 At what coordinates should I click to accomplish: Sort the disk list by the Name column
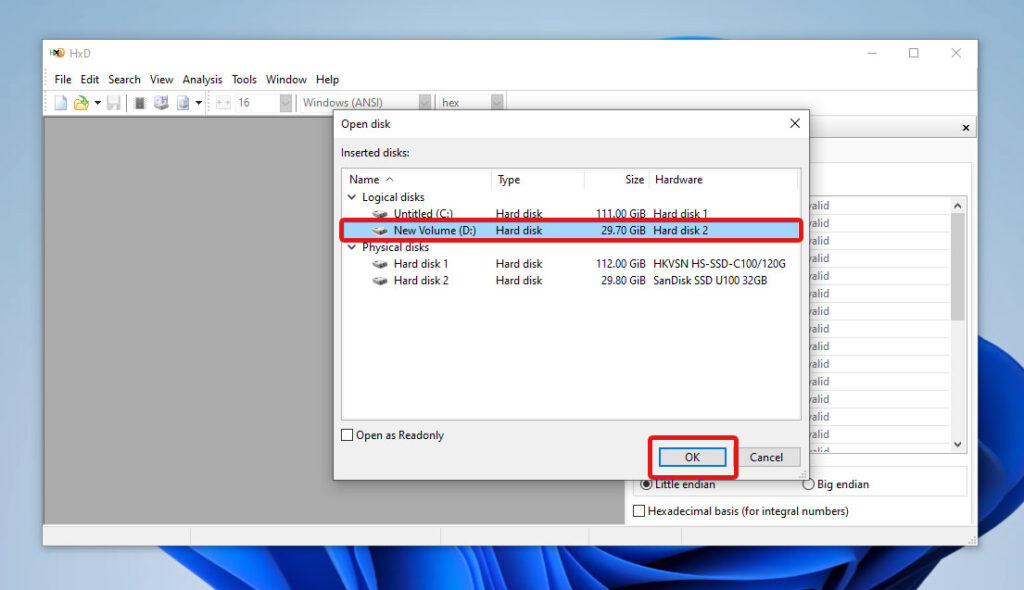[417, 179]
